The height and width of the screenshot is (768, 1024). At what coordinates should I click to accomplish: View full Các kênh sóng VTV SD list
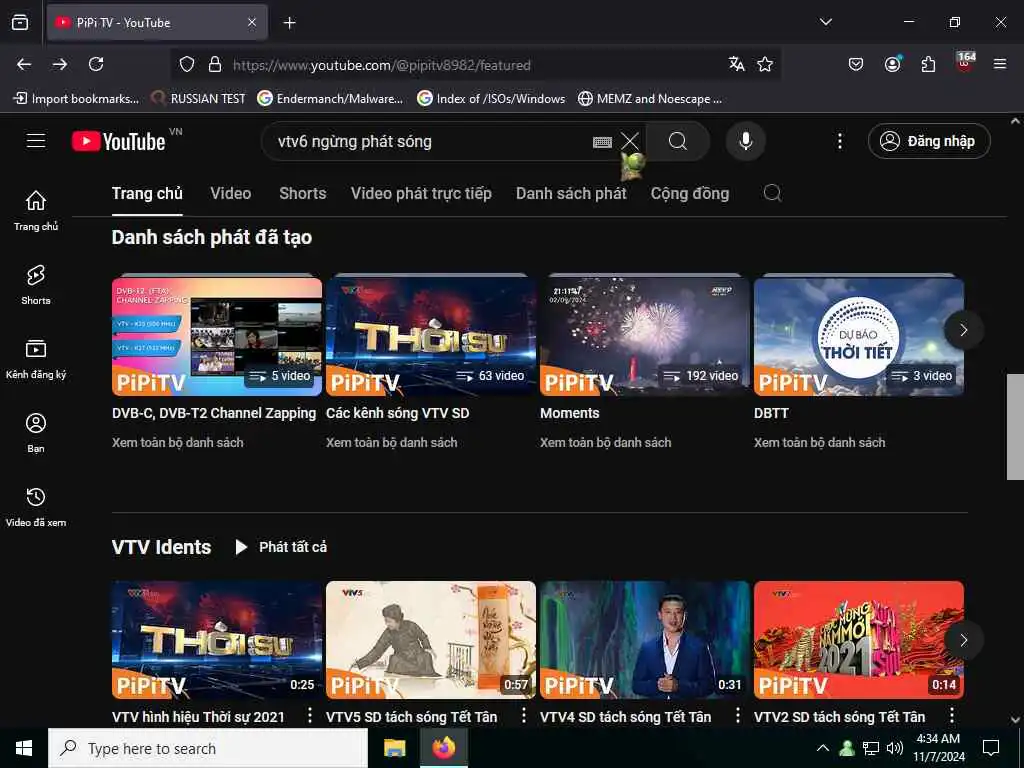point(392,442)
